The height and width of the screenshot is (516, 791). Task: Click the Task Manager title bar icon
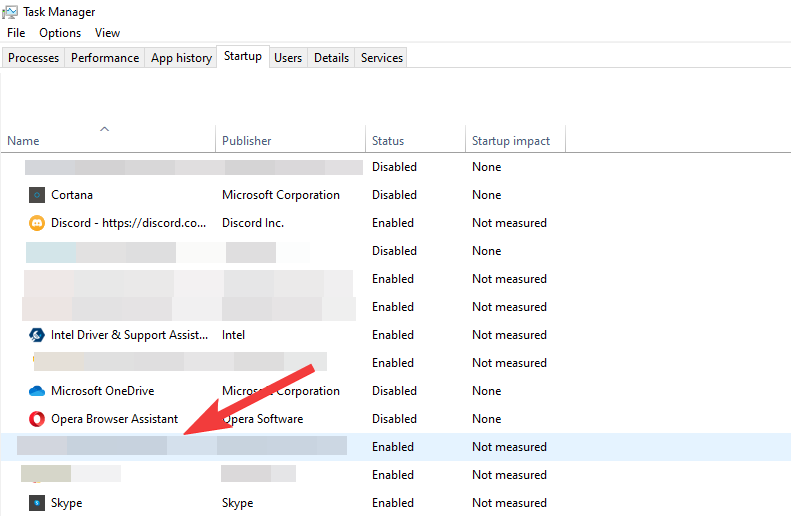pos(11,12)
